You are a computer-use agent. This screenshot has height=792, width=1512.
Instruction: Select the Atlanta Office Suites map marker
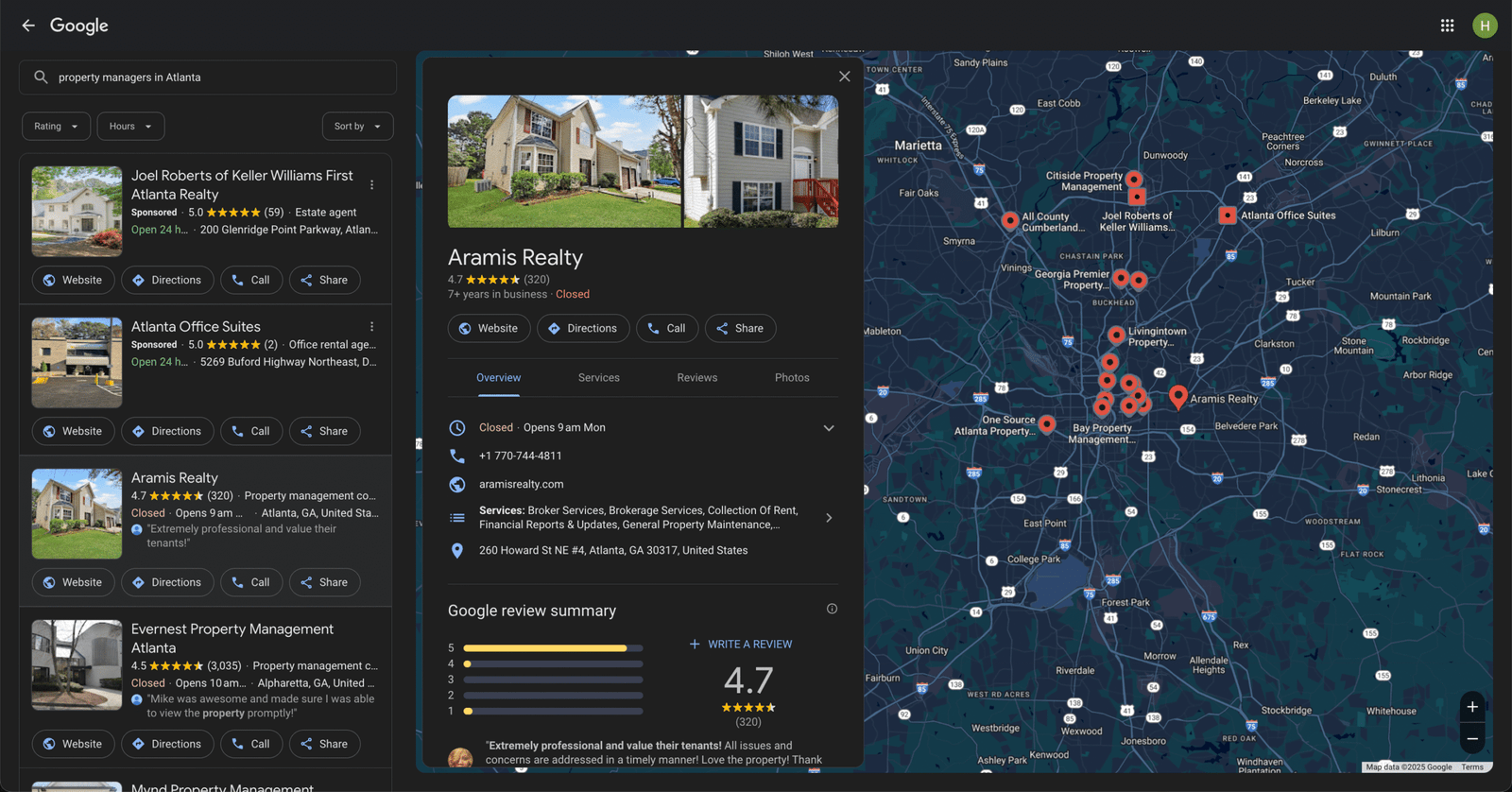click(1227, 215)
